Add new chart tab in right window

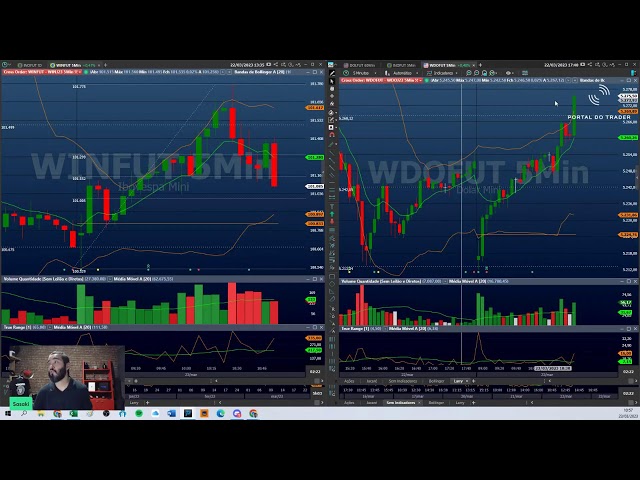(480, 65)
